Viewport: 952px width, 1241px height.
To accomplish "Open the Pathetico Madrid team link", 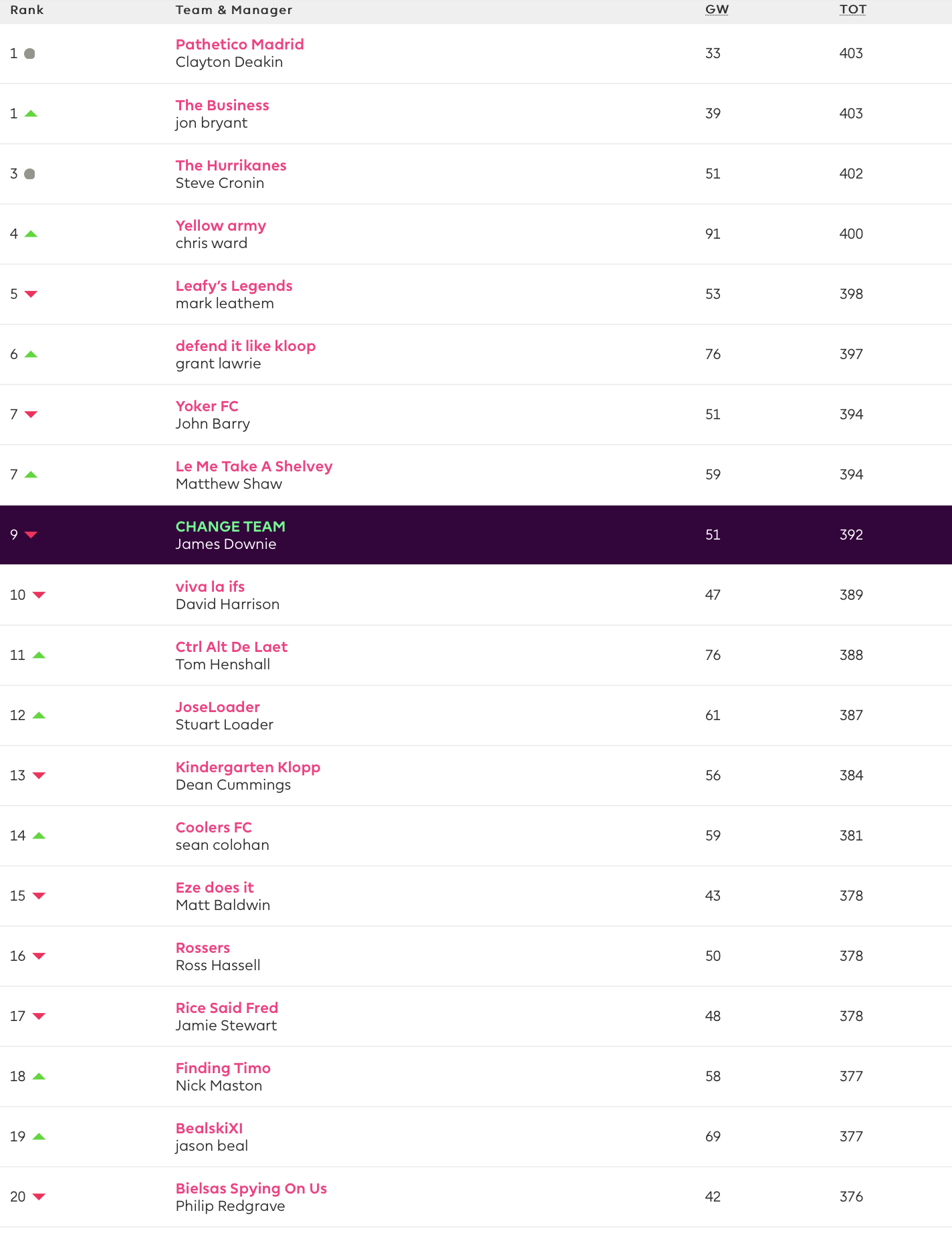I will pos(239,45).
